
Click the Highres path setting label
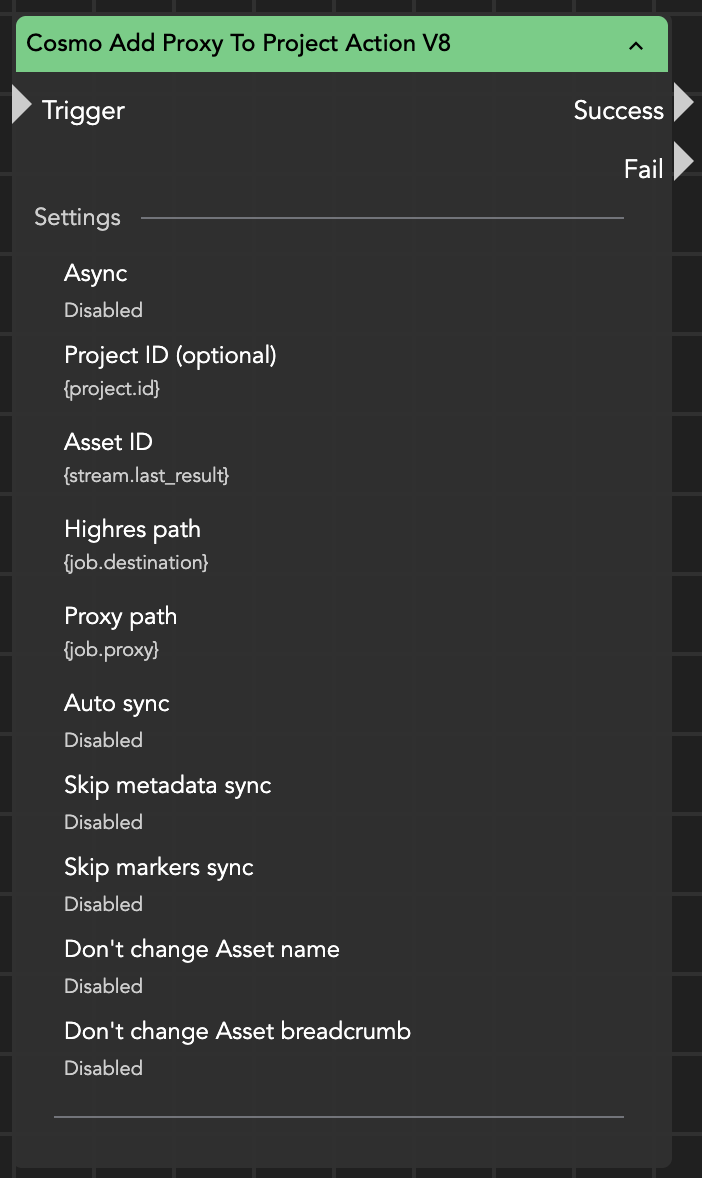(x=132, y=529)
